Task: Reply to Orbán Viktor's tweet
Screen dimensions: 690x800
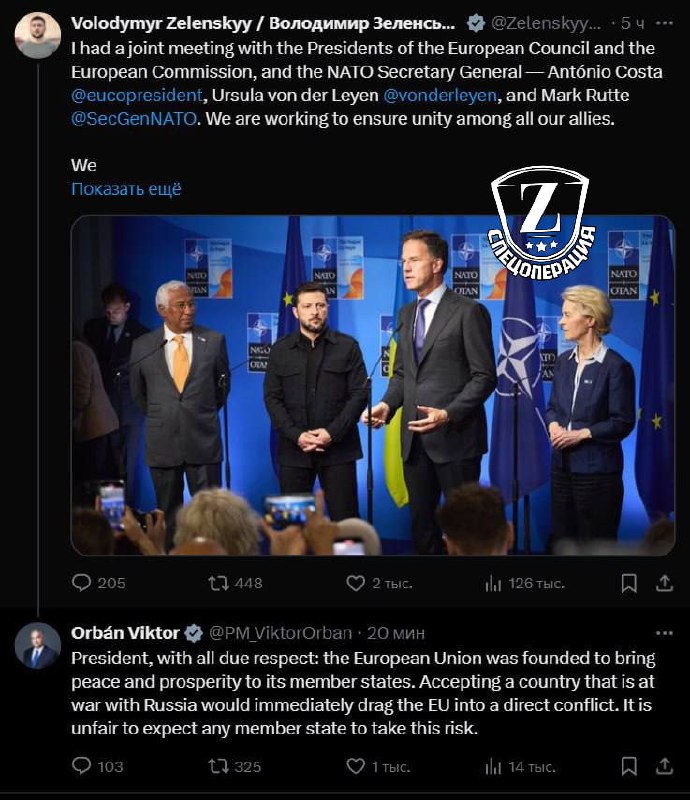Action: (x=83, y=766)
